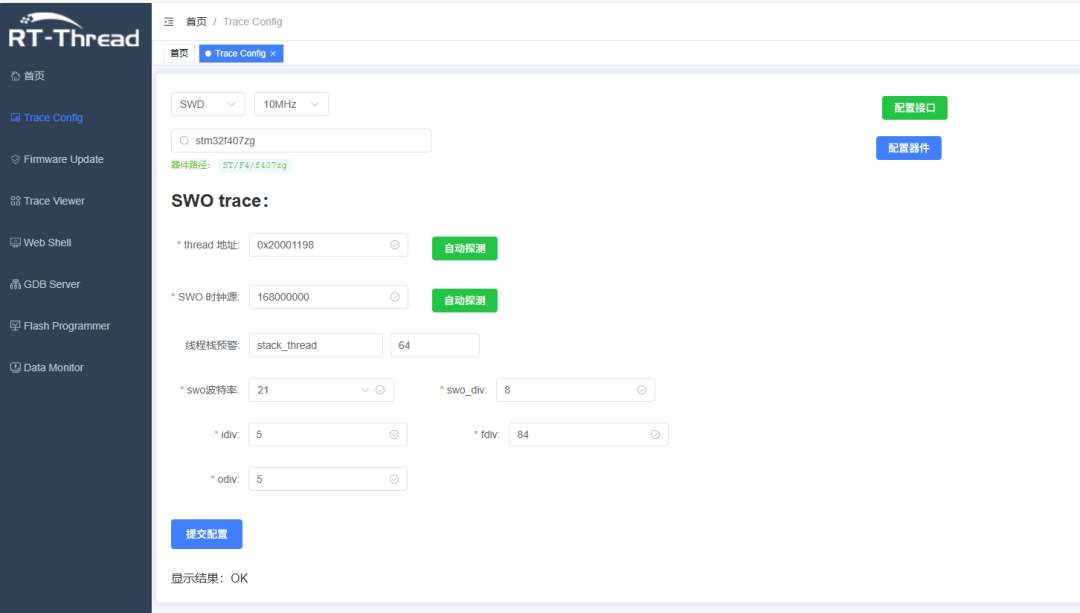Focus the swo_div input field
The width and height of the screenshot is (1080, 613).
(575, 390)
